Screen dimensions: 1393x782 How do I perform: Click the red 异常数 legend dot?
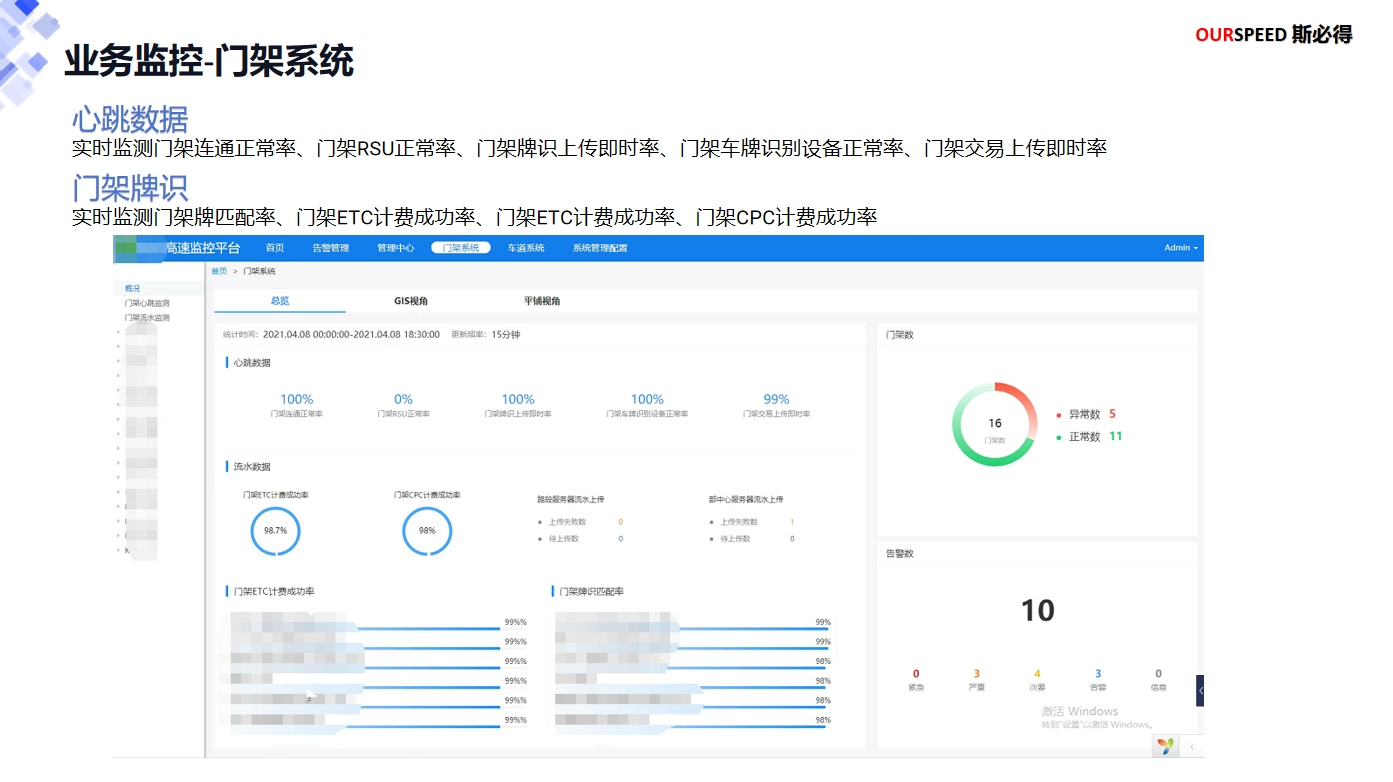(1059, 415)
